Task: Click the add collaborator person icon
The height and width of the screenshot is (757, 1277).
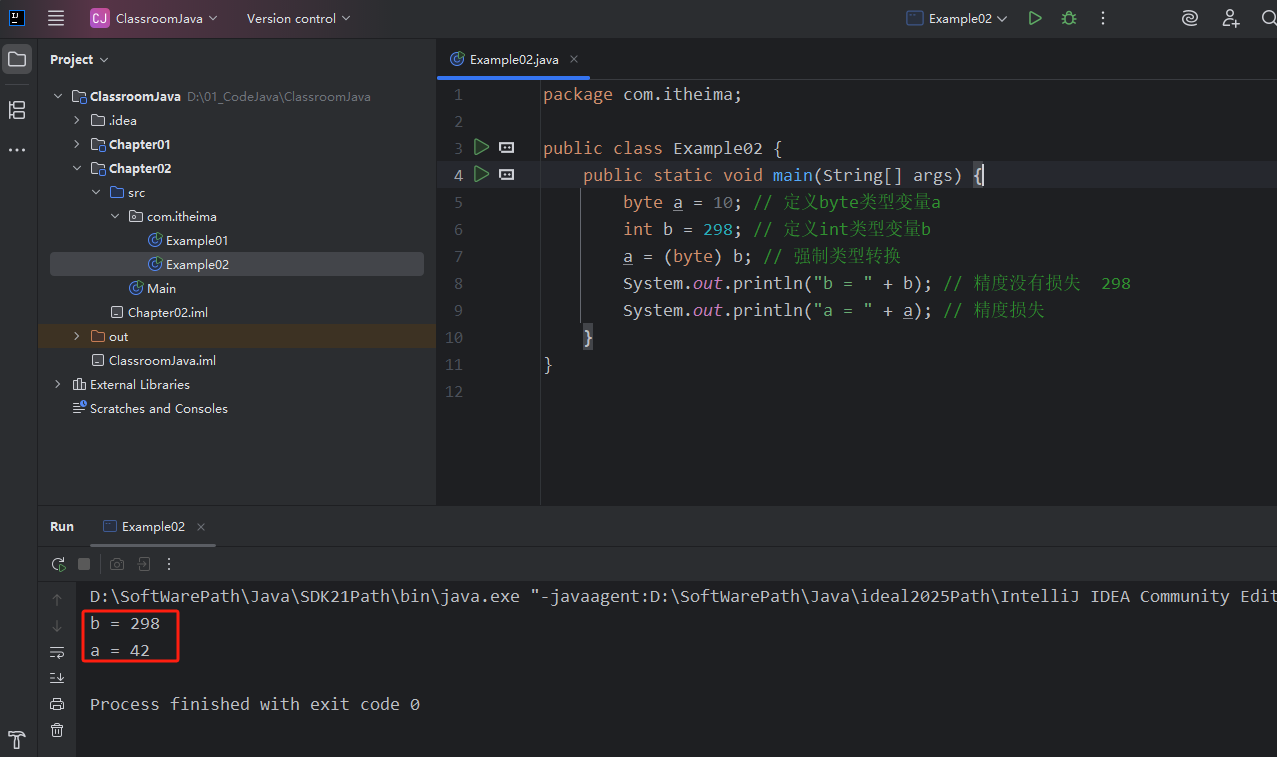Action: tap(1231, 18)
